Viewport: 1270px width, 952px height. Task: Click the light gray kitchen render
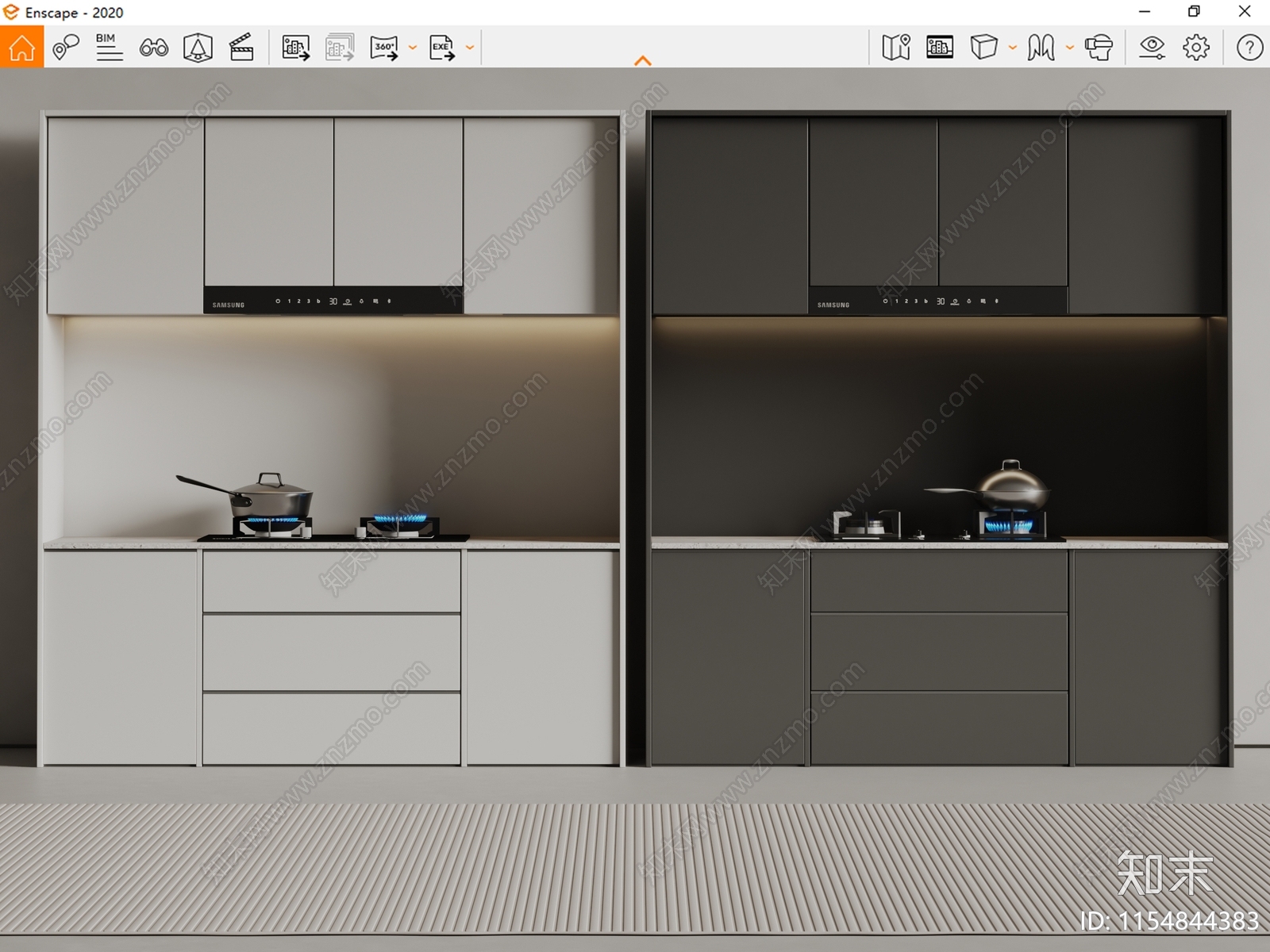331,439
